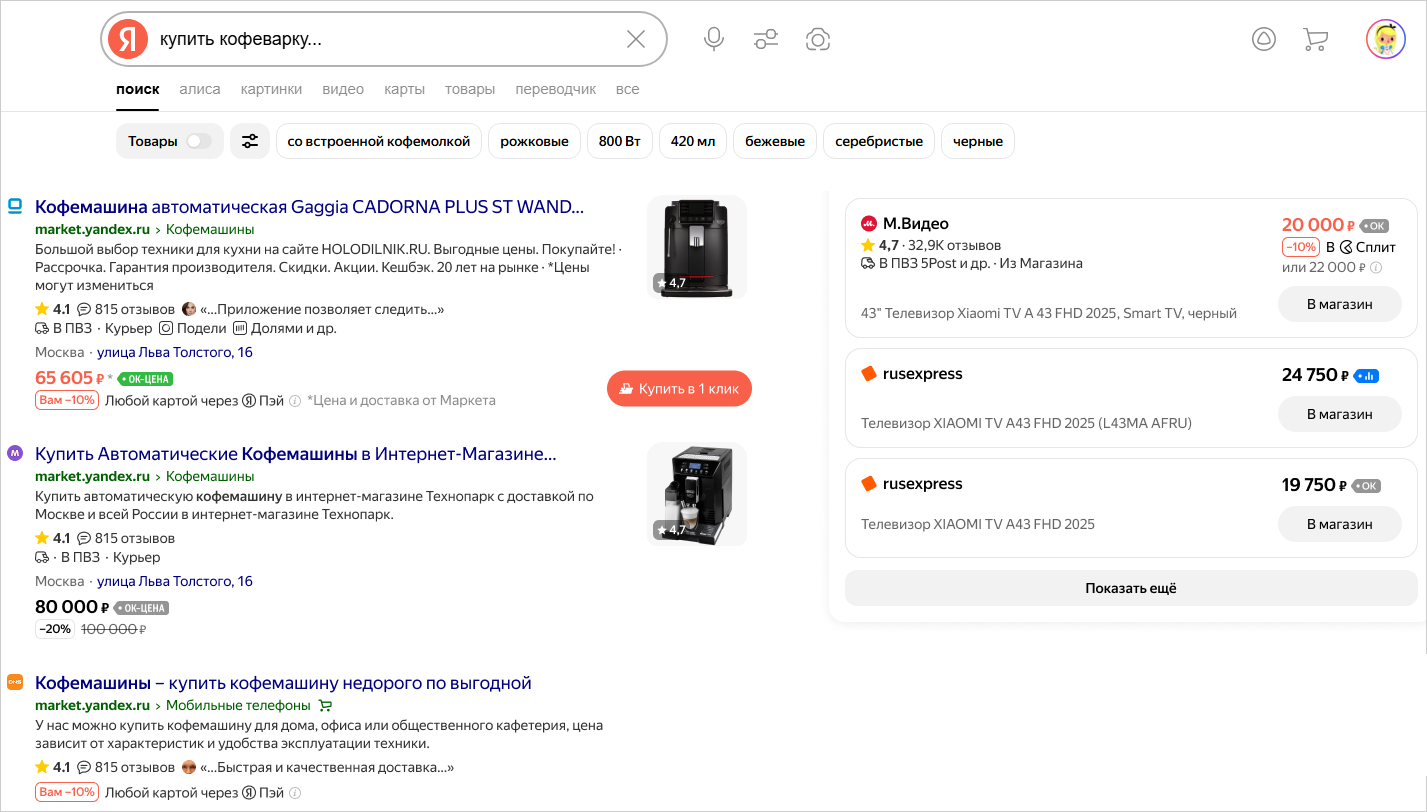
Task: Click the purple favicon of Технопарк result
Action: pyautogui.click(x=15, y=453)
